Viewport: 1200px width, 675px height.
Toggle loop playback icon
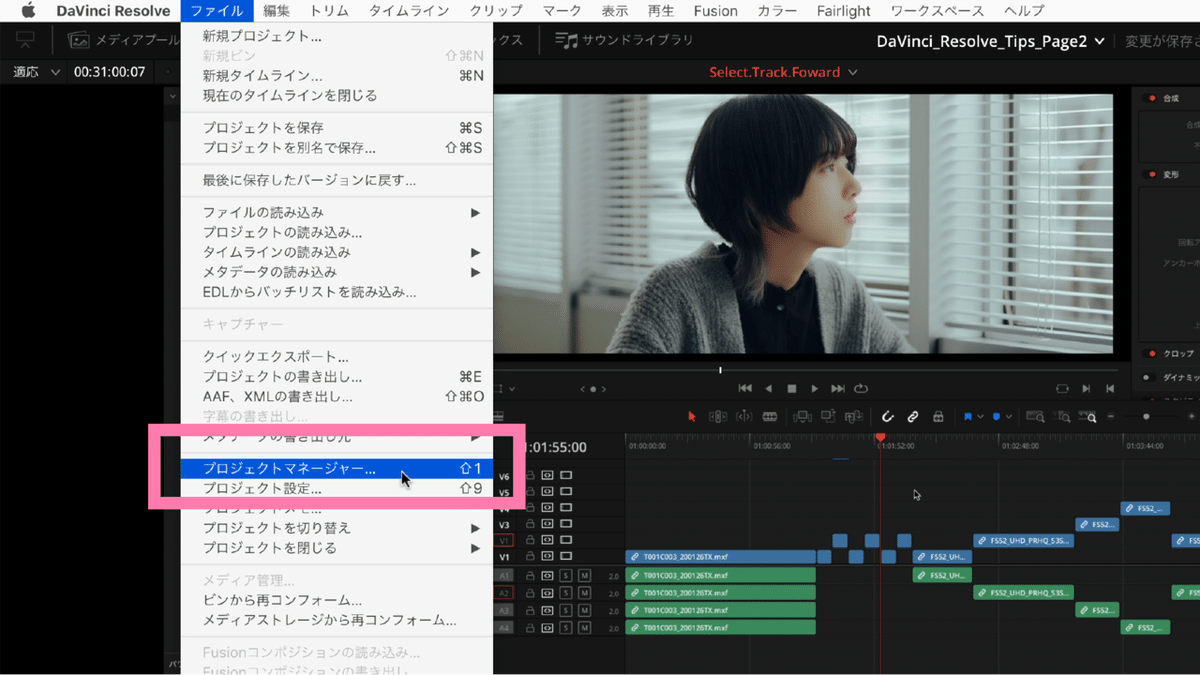(861, 388)
